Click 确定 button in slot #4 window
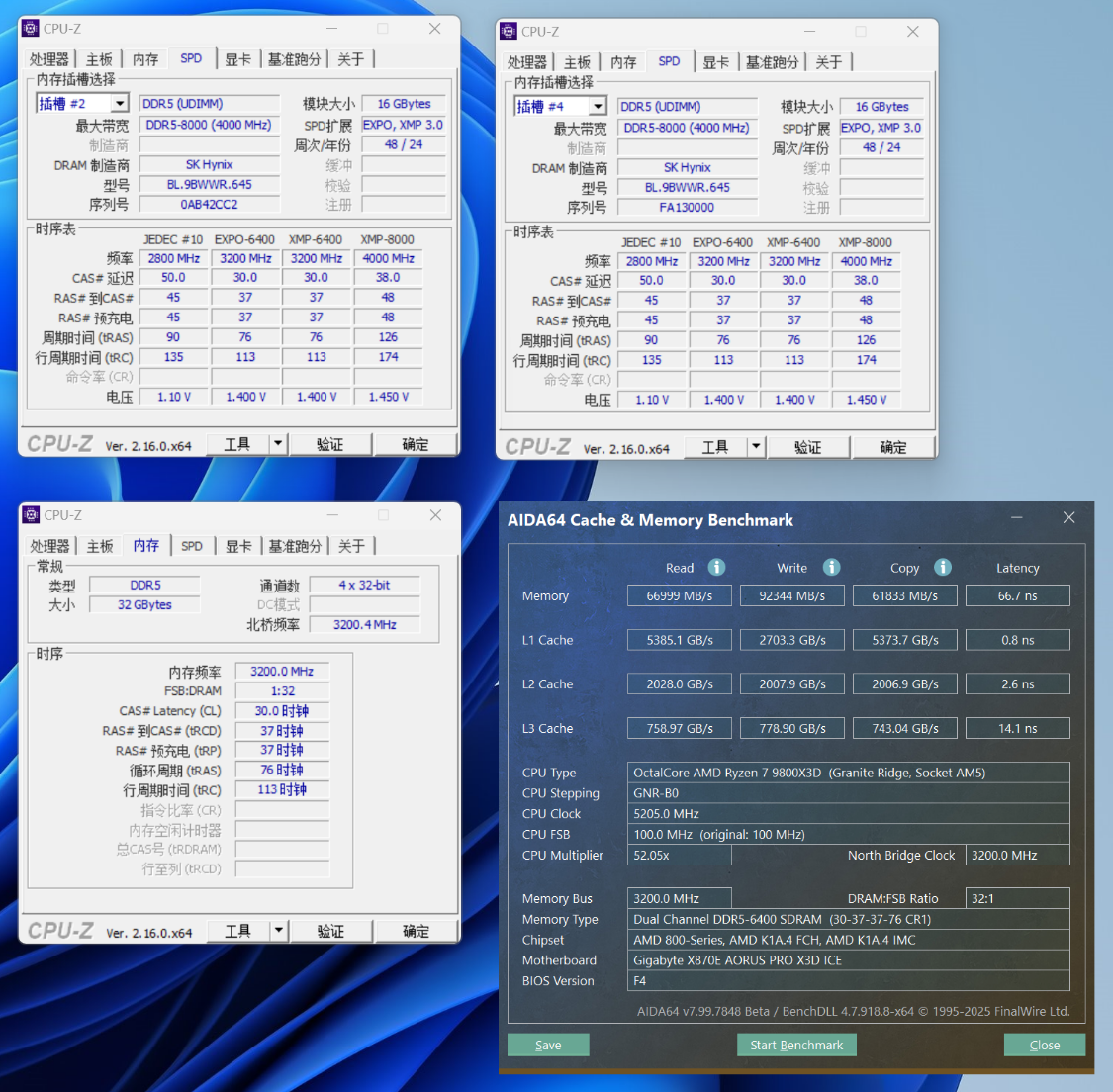 pos(893,447)
